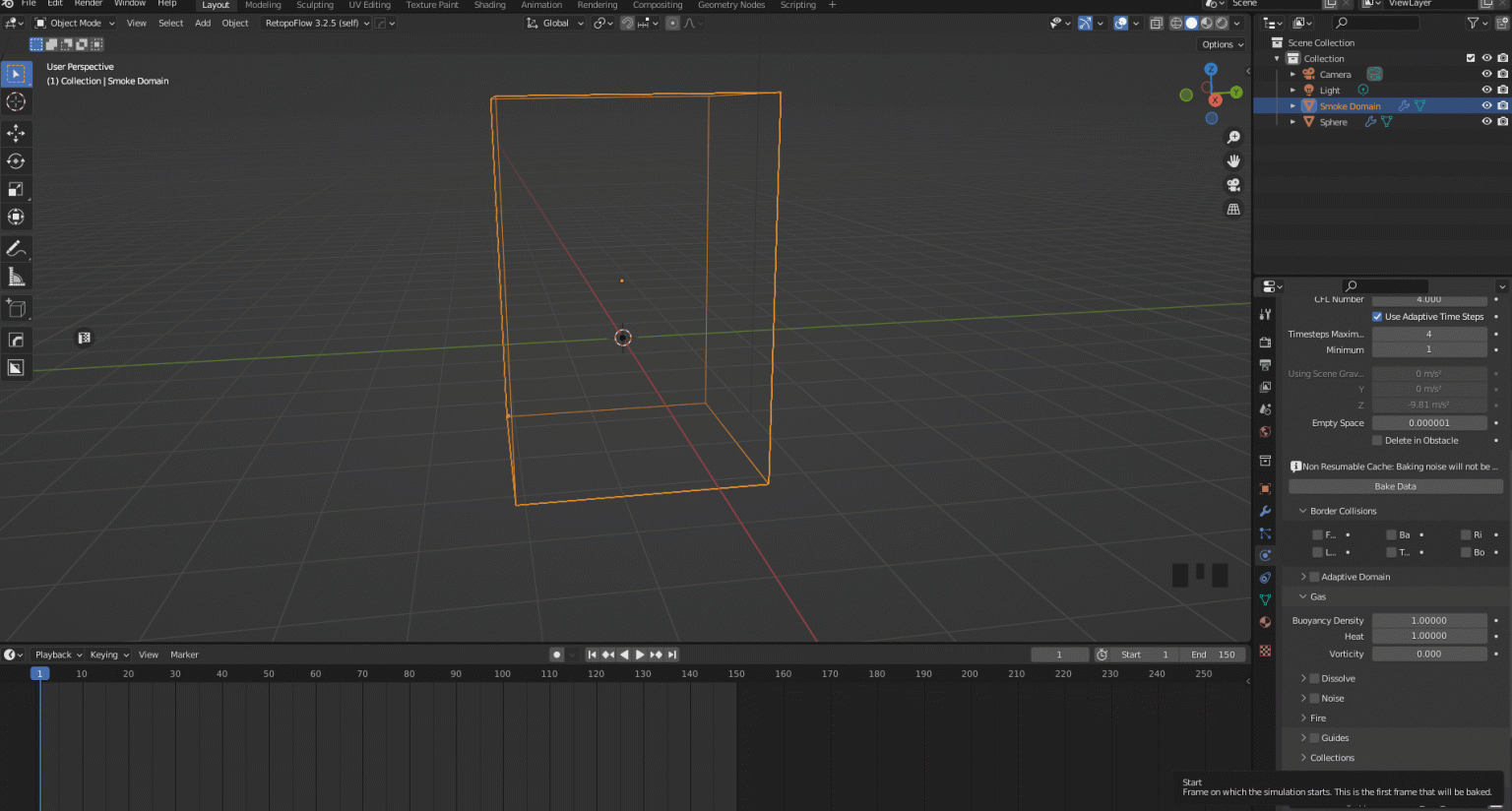Switch to the Shading workspace tab
1512x811 pixels.
tap(489, 5)
